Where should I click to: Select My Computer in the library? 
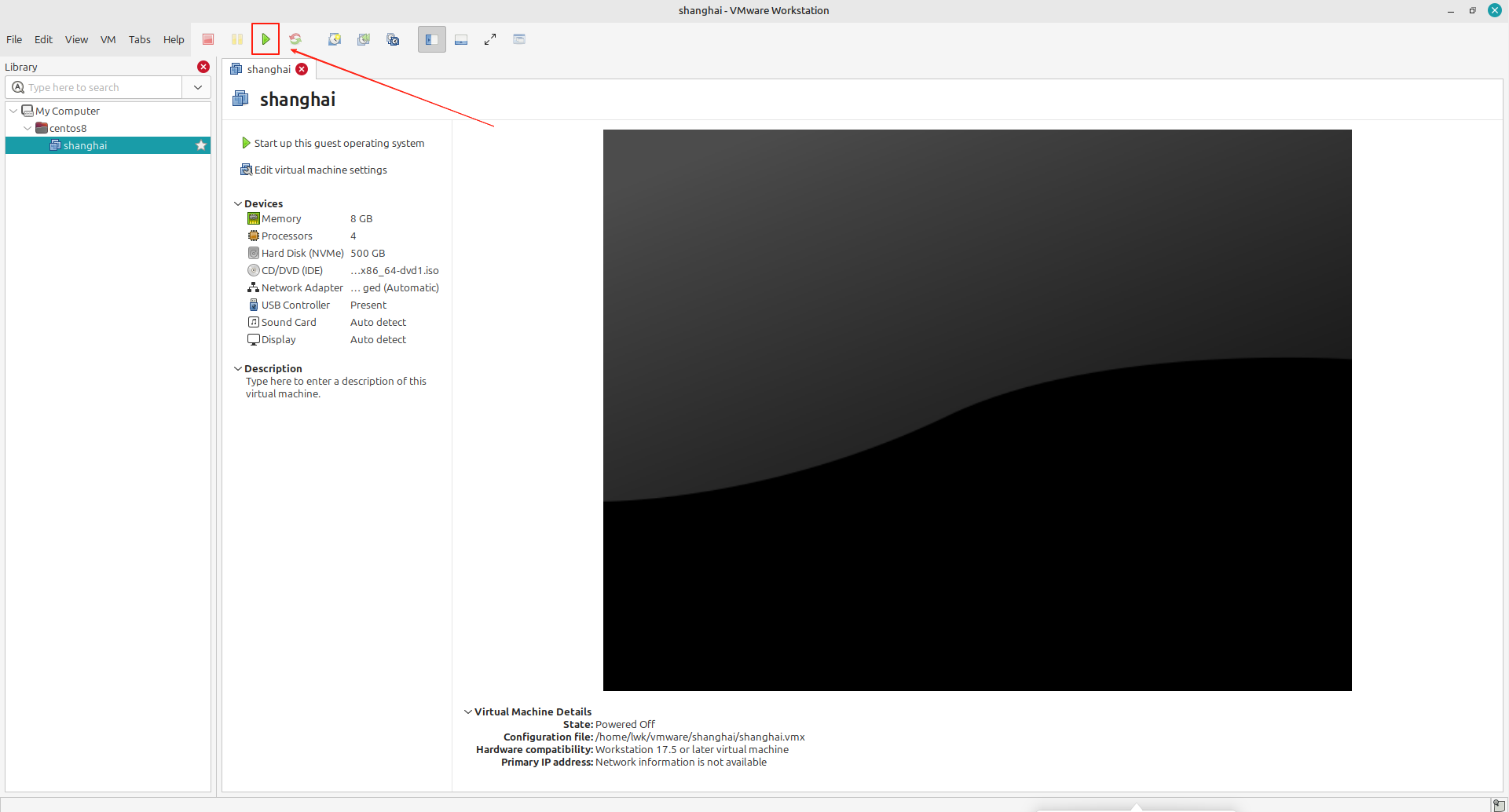tap(68, 111)
